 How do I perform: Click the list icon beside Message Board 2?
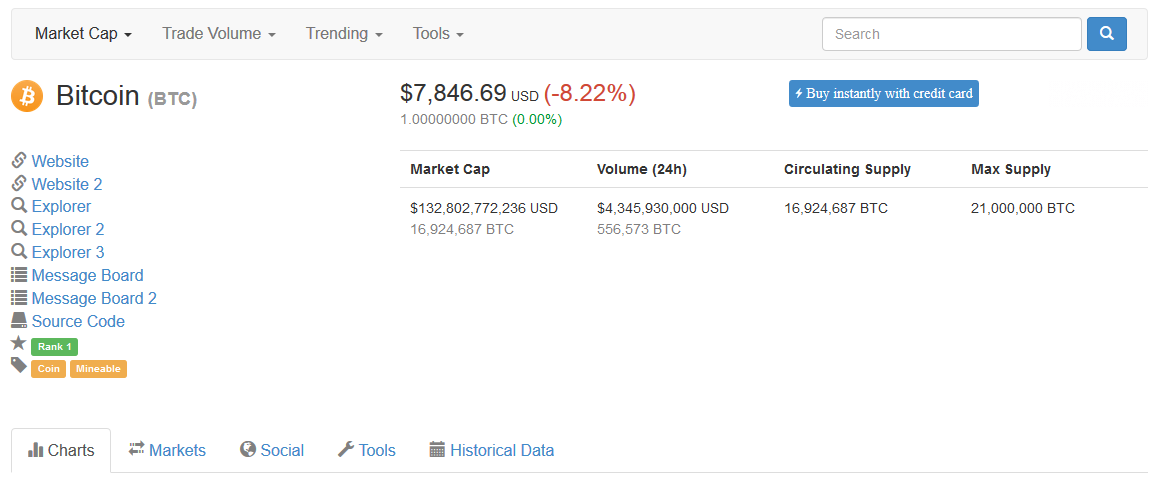tap(19, 298)
